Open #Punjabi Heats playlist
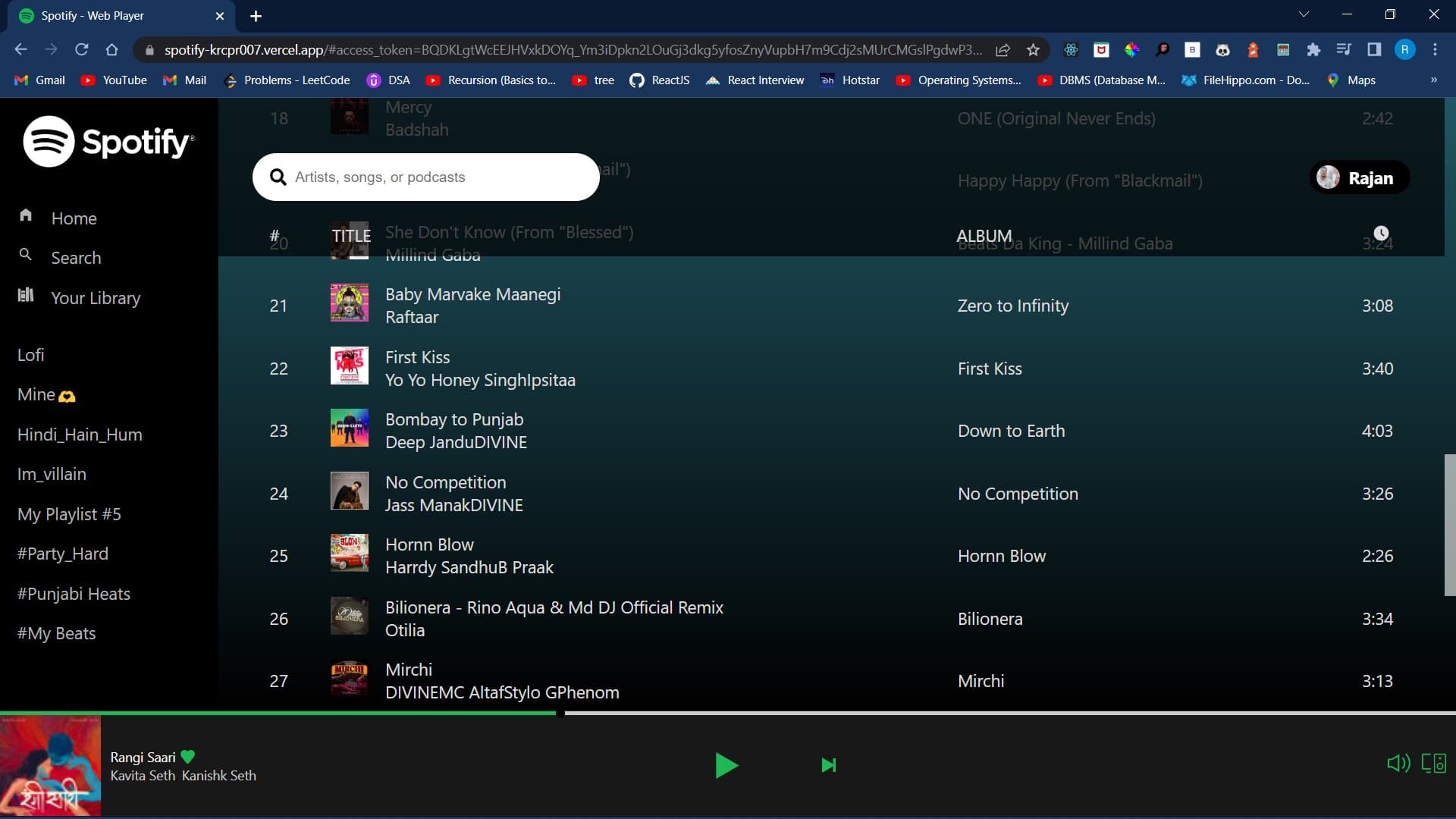This screenshot has height=819, width=1456. [x=74, y=594]
